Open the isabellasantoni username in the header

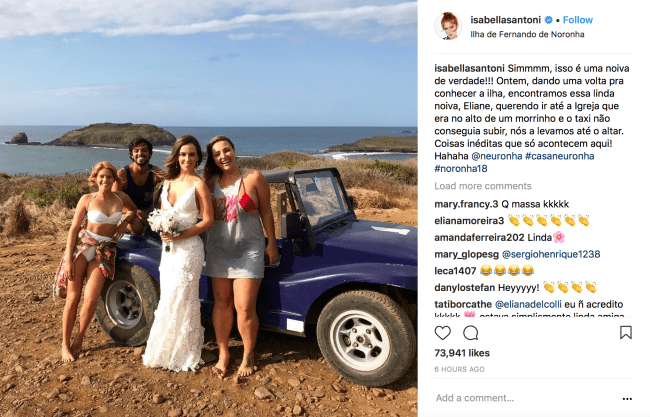505,20
